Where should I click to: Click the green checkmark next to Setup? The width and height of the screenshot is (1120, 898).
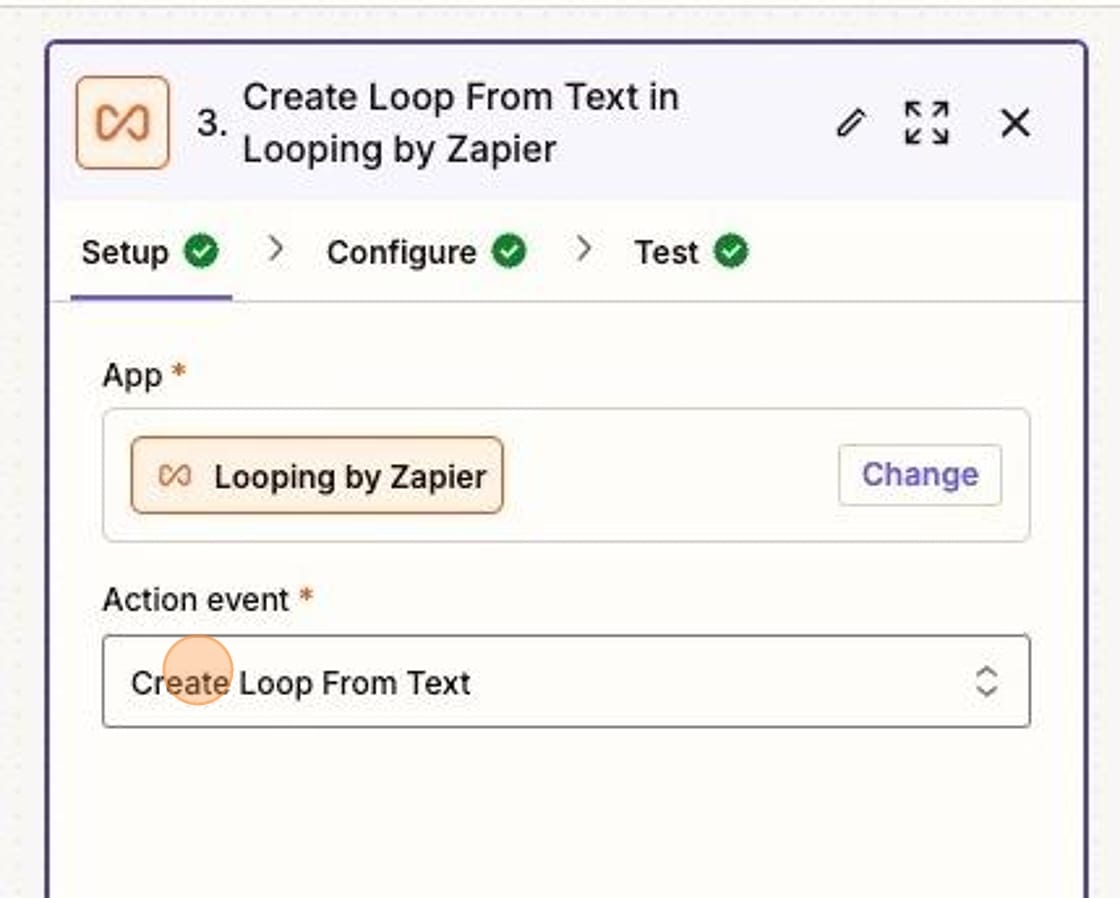click(x=201, y=252)
